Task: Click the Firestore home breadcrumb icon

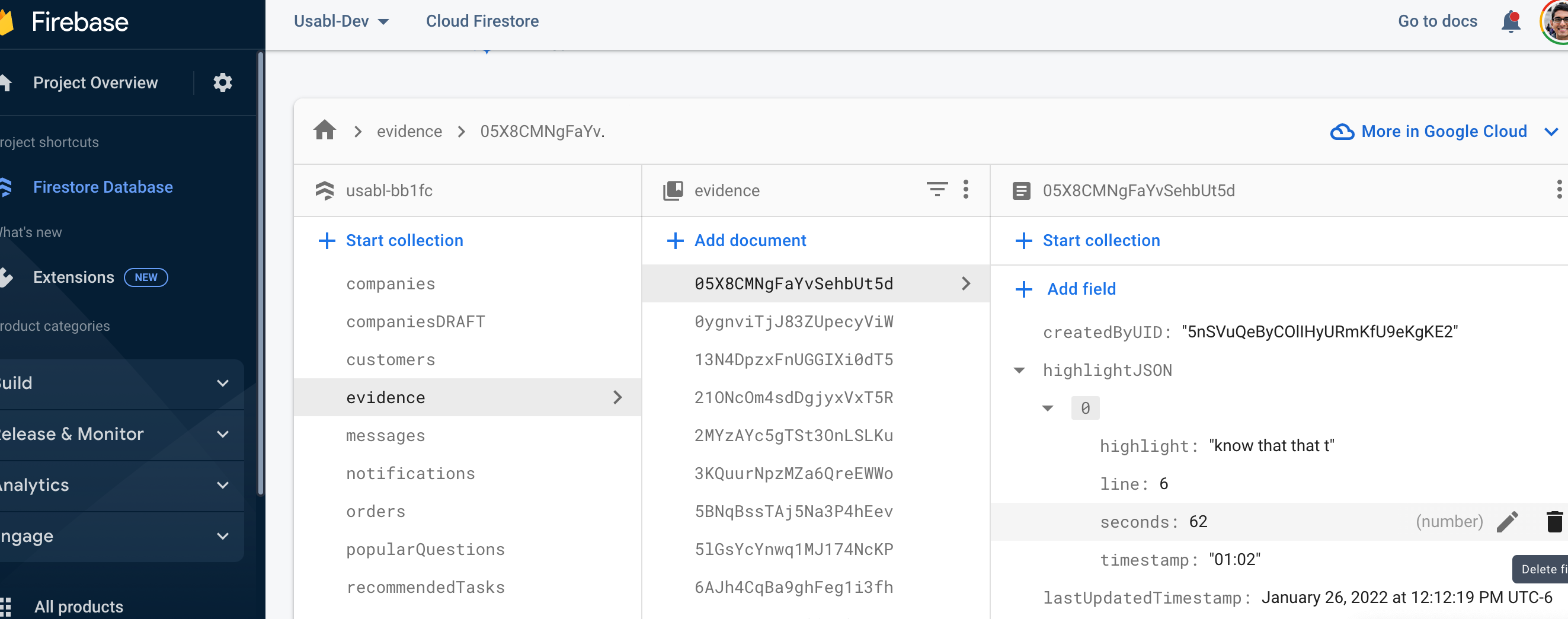Action: (x=325, y=130)
